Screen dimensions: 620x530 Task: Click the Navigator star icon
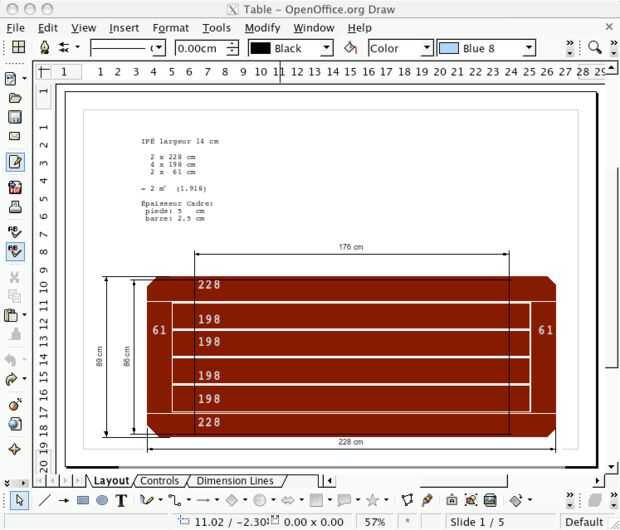coord(15,449)
